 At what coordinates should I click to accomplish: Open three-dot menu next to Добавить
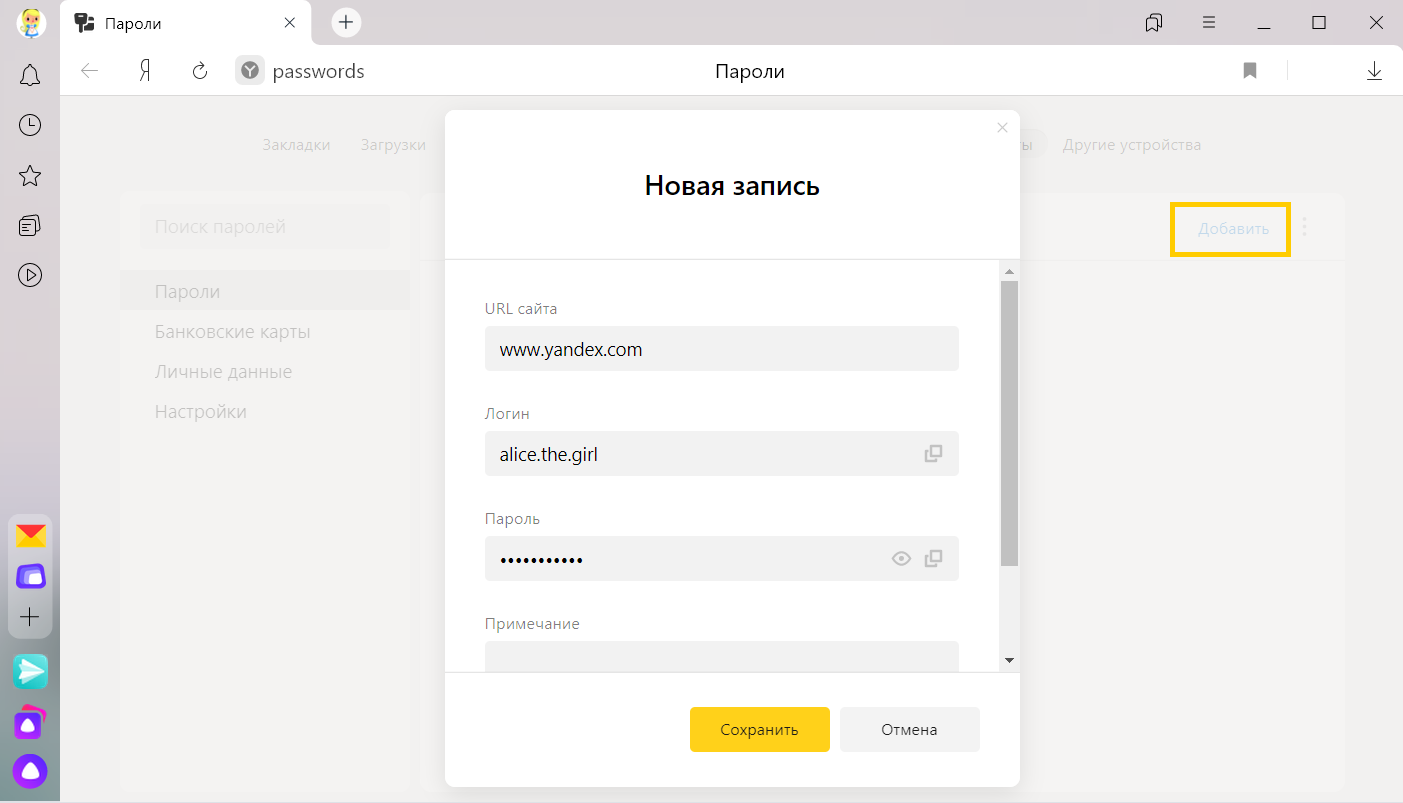pyautogui.click(x=1304, y=228)
